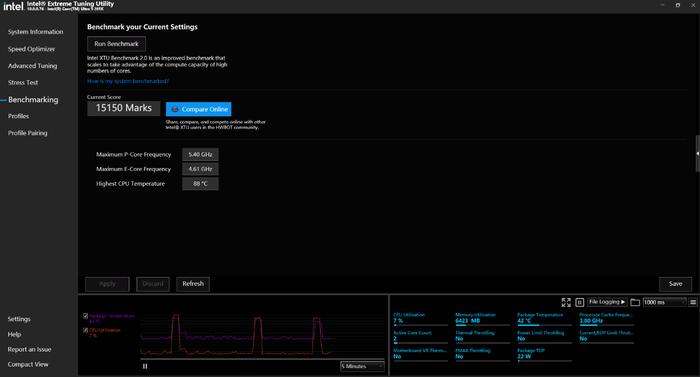
Task: Click the CPU Utilization 7 % monitor tile
Action: [420, 318]
